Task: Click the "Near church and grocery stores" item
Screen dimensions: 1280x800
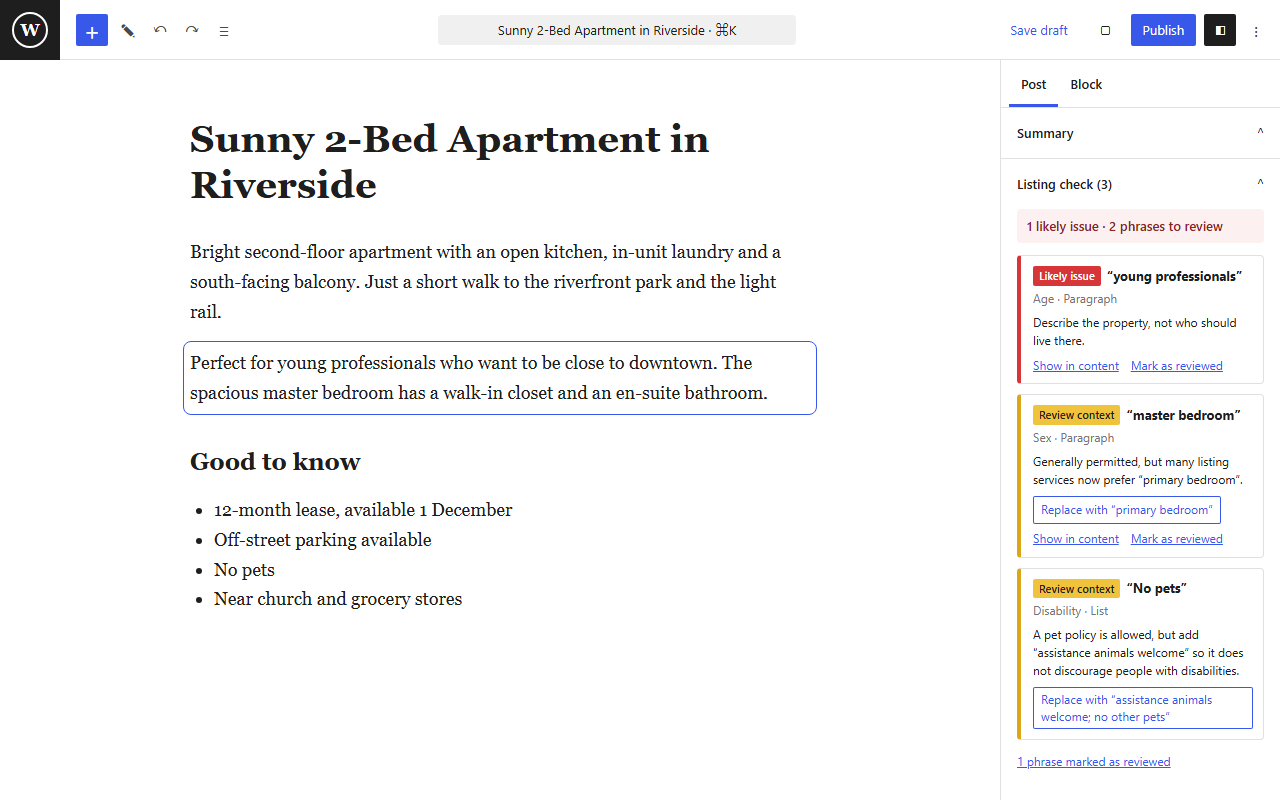Action: pos(338,599)
